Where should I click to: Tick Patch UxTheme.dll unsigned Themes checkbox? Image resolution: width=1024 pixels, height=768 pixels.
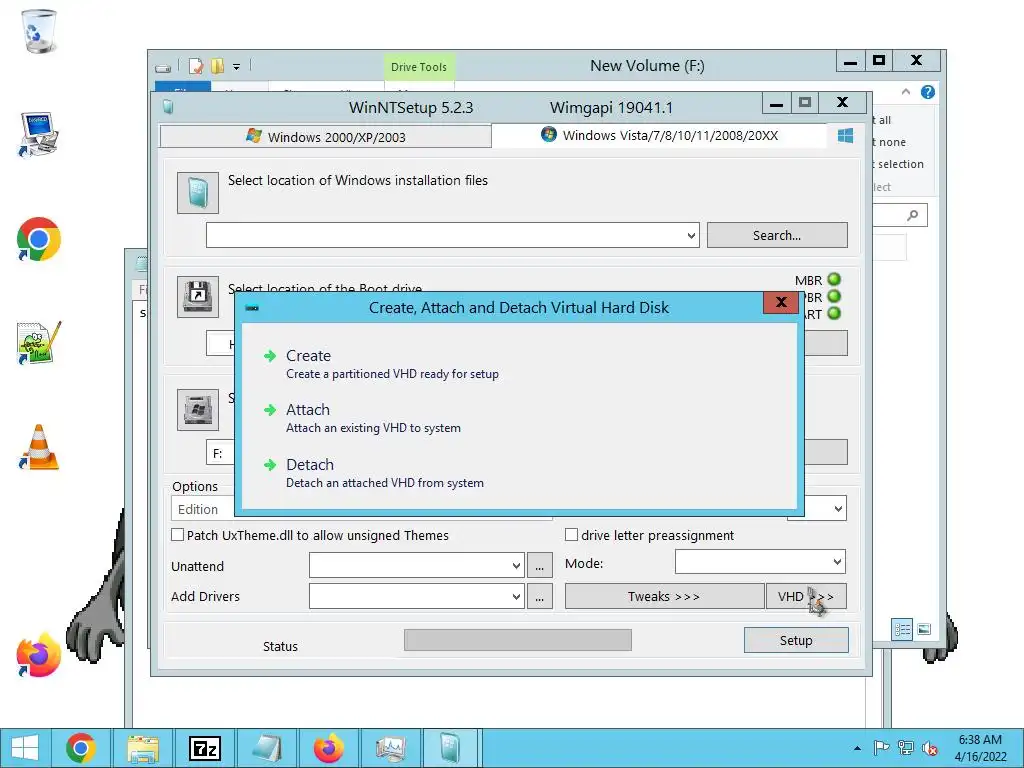click(x=178, y=535)
